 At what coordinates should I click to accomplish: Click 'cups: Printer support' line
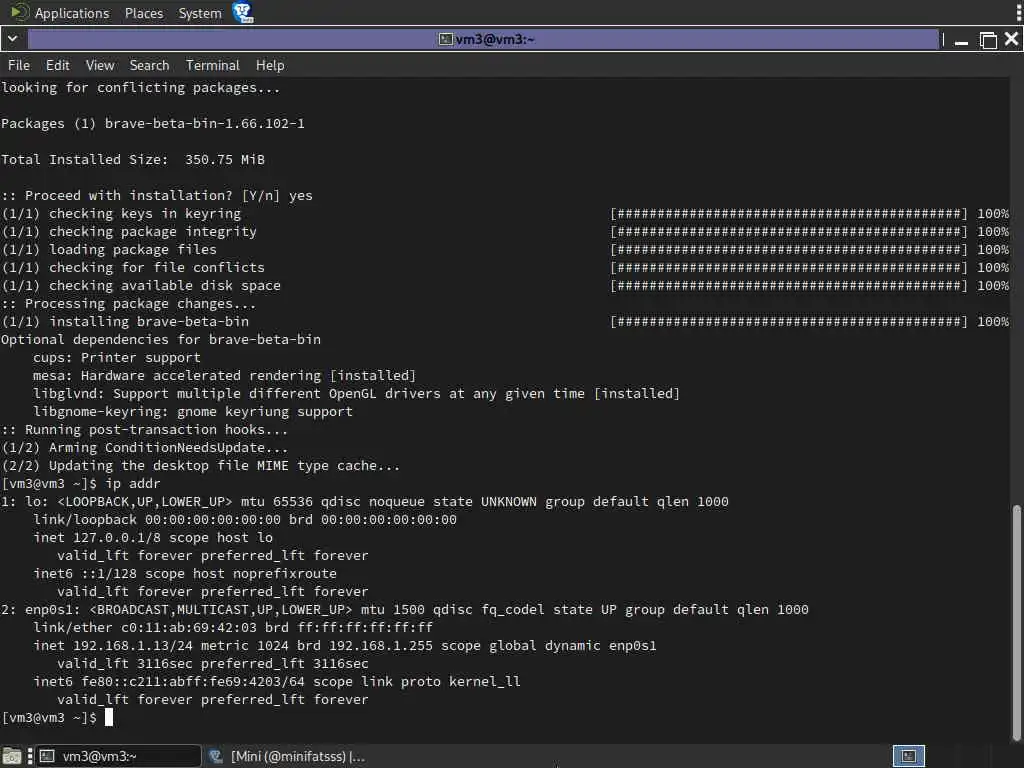[117, 357]
